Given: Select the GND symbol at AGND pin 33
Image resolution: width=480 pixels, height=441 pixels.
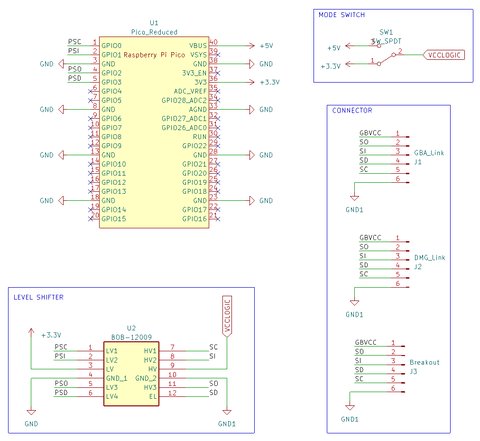Looking at the screenshot, I should click(x=261, y=109).
